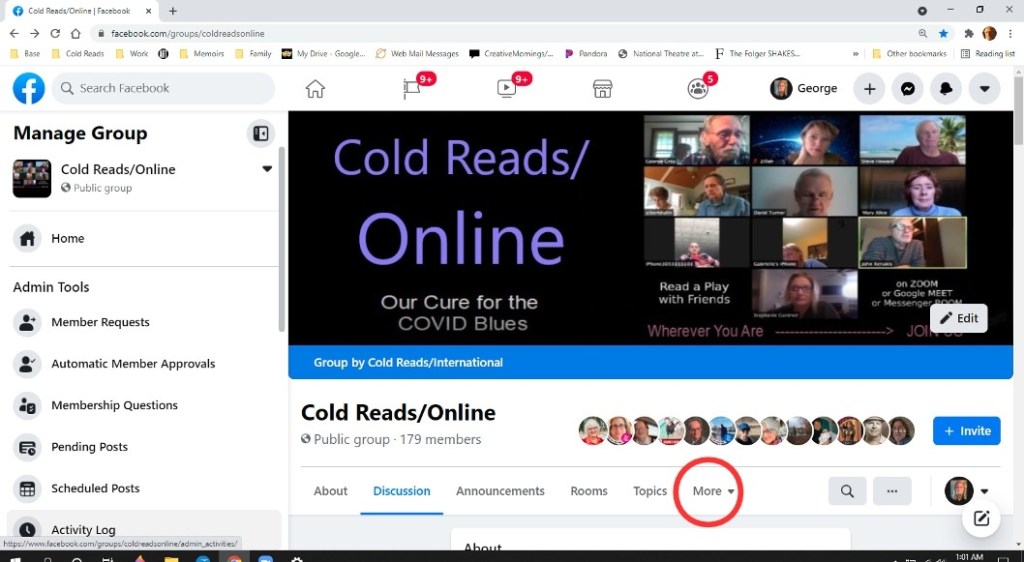Open the Watch video icon in top bar

click(x=507, y=89)
